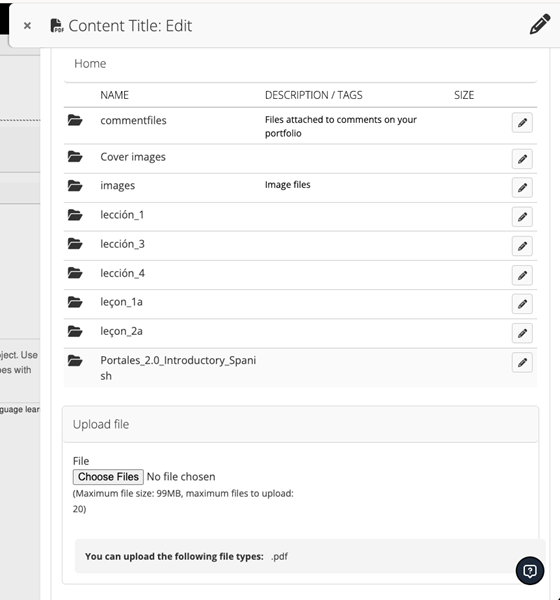Close the Content Title edit dialog
This screenshot has height=600, width=560.
click(x=27, y=26)
